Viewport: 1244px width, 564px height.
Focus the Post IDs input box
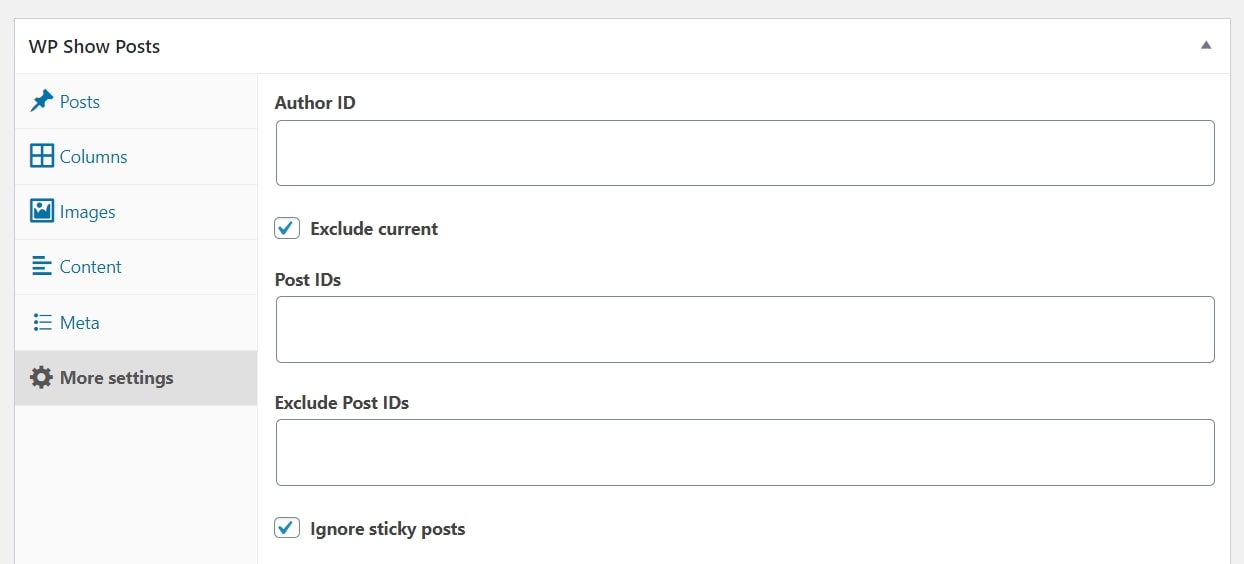(744, 329)
